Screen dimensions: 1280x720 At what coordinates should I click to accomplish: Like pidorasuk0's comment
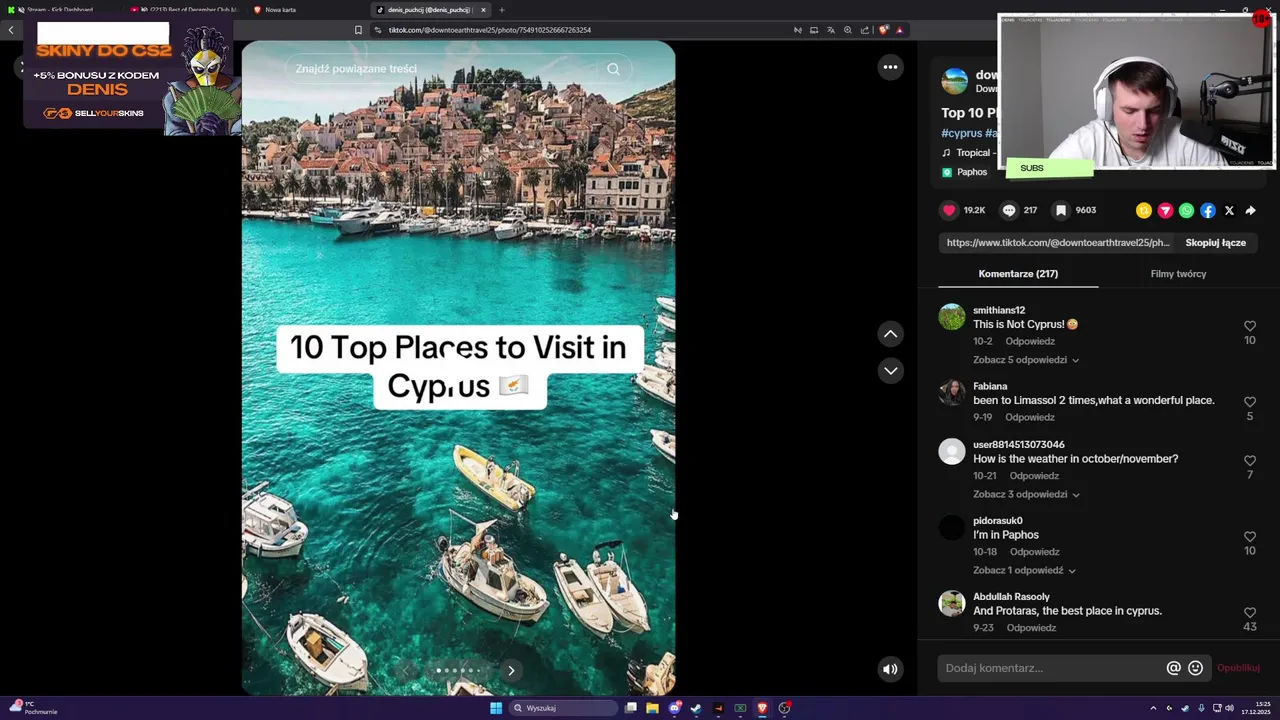[1250, 537]
